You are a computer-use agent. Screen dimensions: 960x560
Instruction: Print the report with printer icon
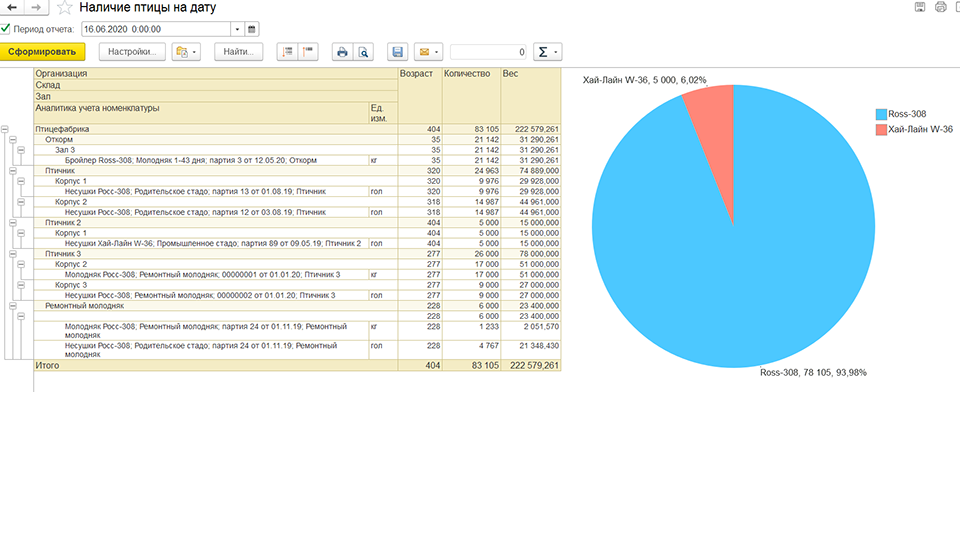tap(342, 52)
